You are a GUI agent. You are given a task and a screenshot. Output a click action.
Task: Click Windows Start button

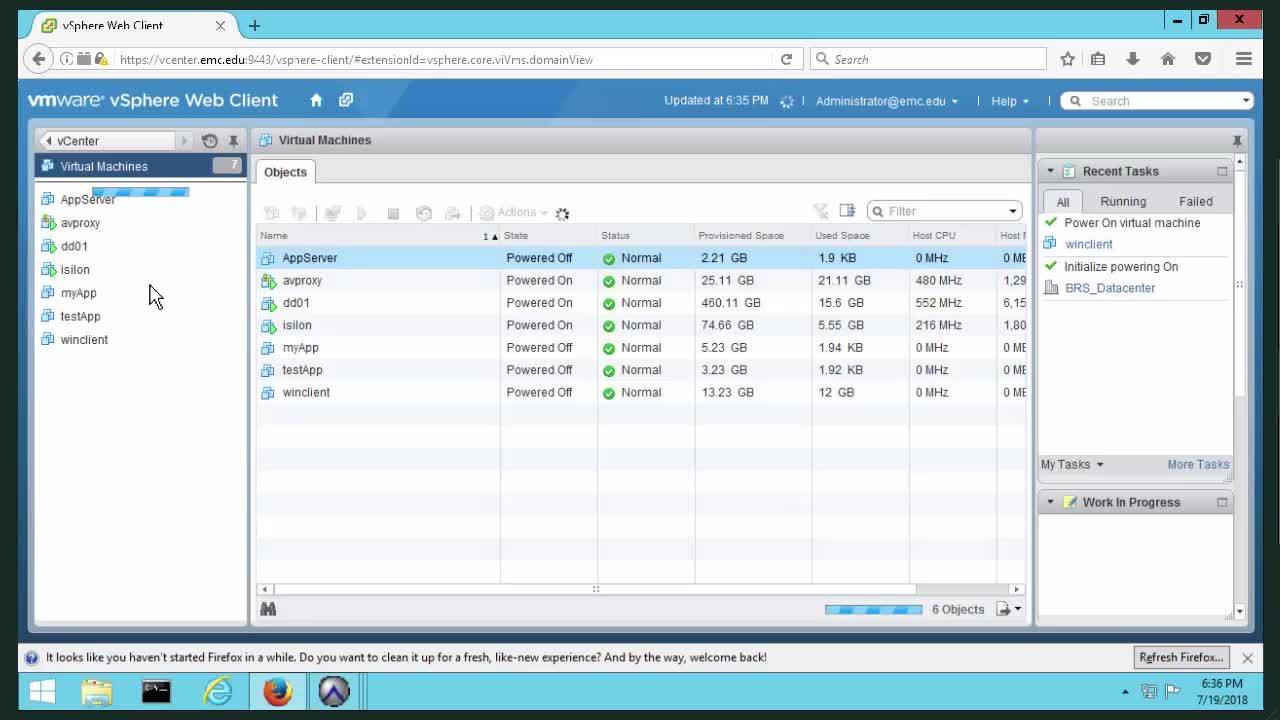42,691
